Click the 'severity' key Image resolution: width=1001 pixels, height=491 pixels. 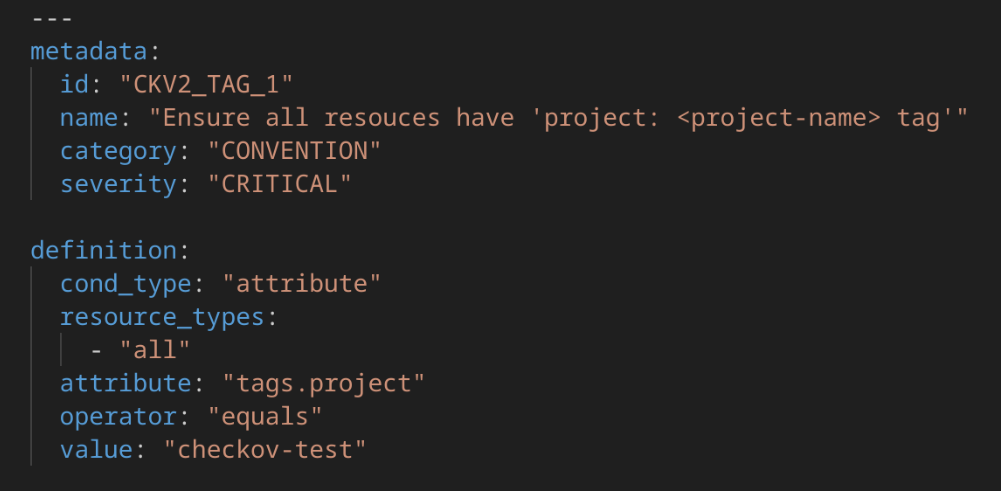[118, 184]
